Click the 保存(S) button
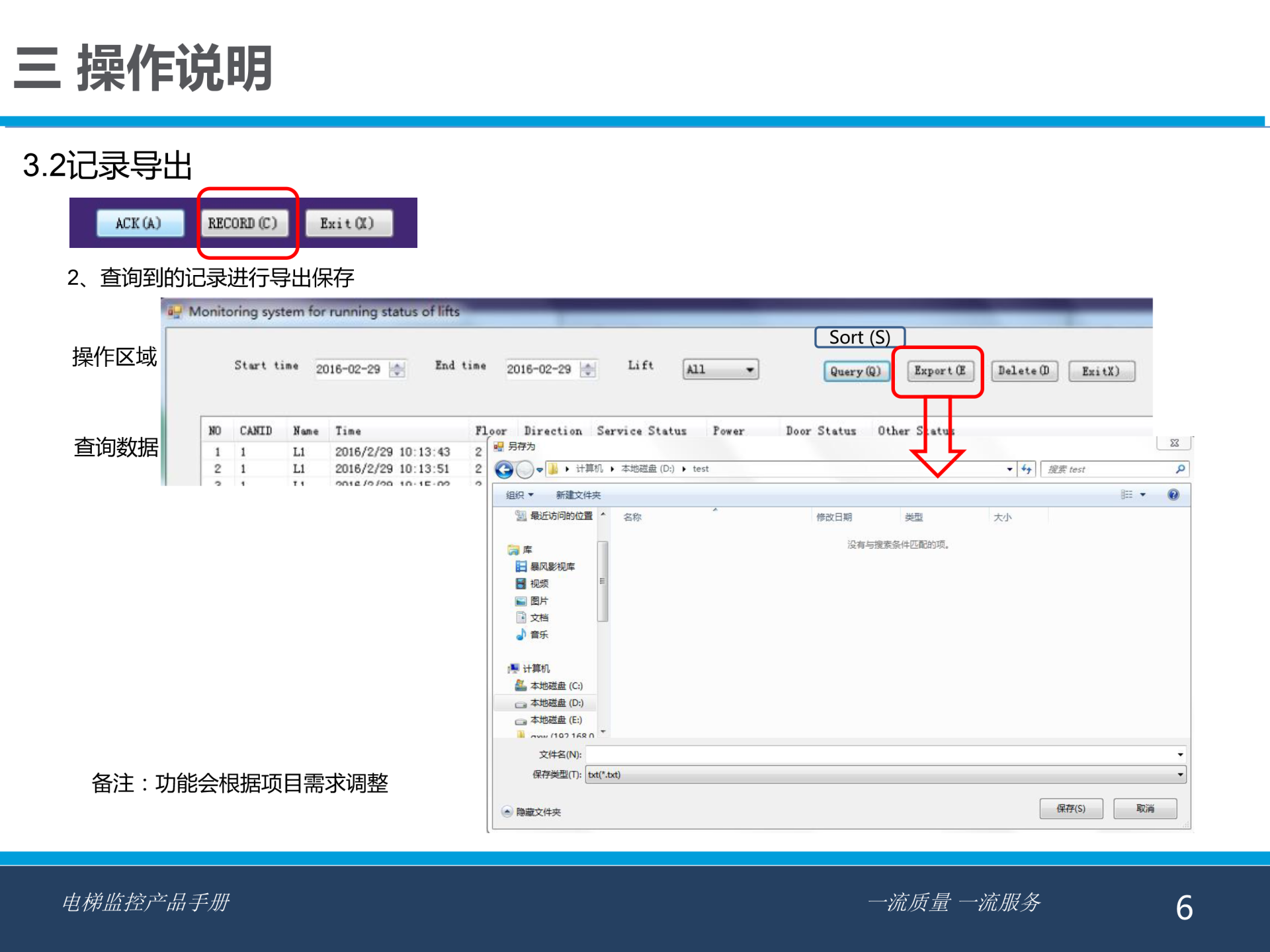The width and height of the screenshot is (1270, 952). point(1071,809)
